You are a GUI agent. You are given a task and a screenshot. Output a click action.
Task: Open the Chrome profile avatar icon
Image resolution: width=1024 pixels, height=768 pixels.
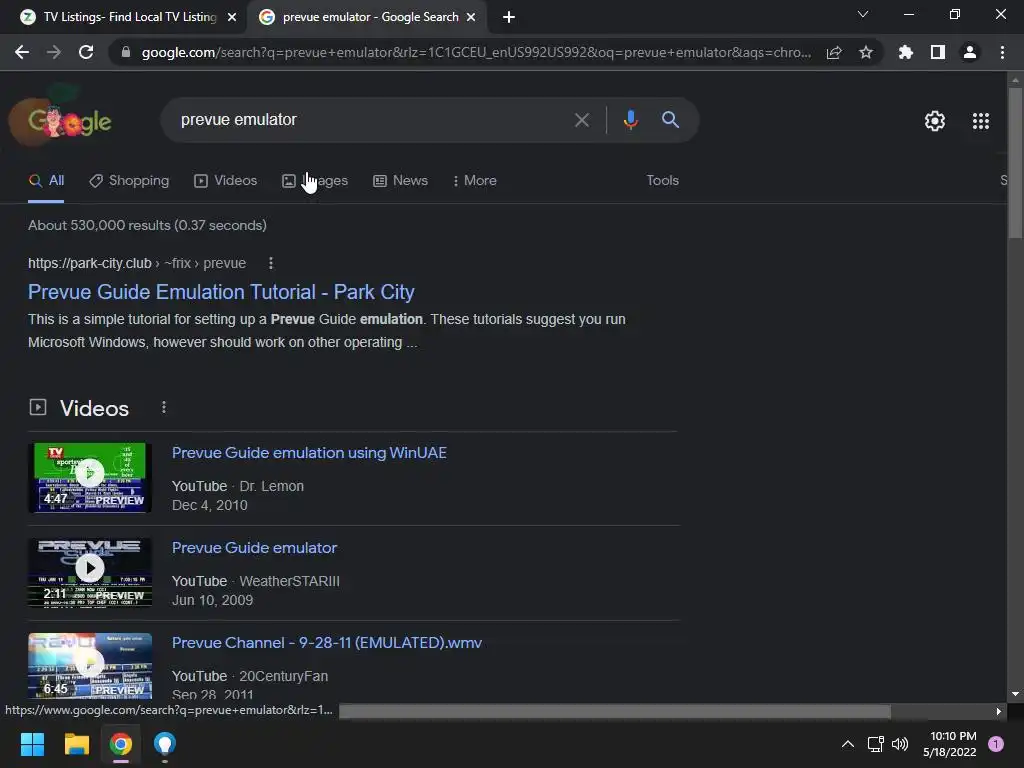pyautogui.click(x=970, y=52)
